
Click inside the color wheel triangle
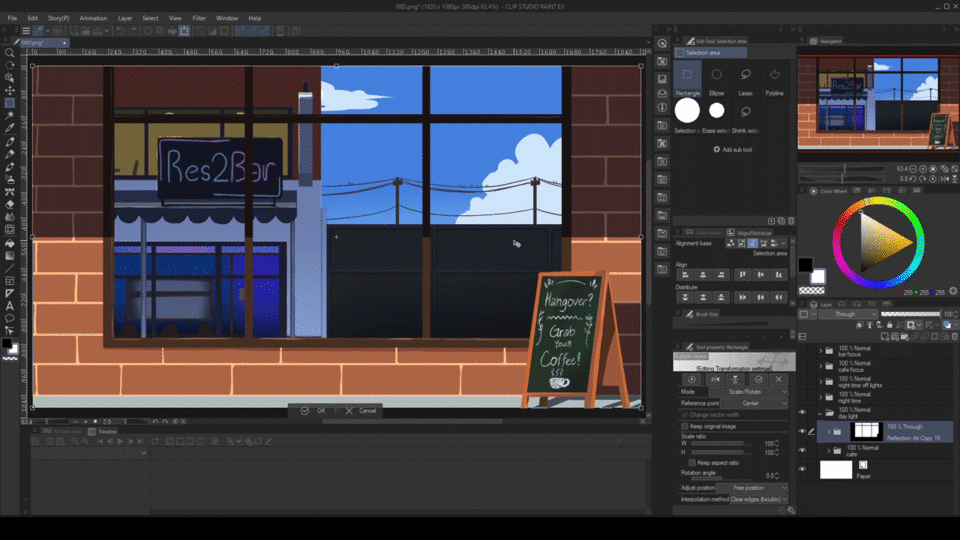click(x=880, y=241)
